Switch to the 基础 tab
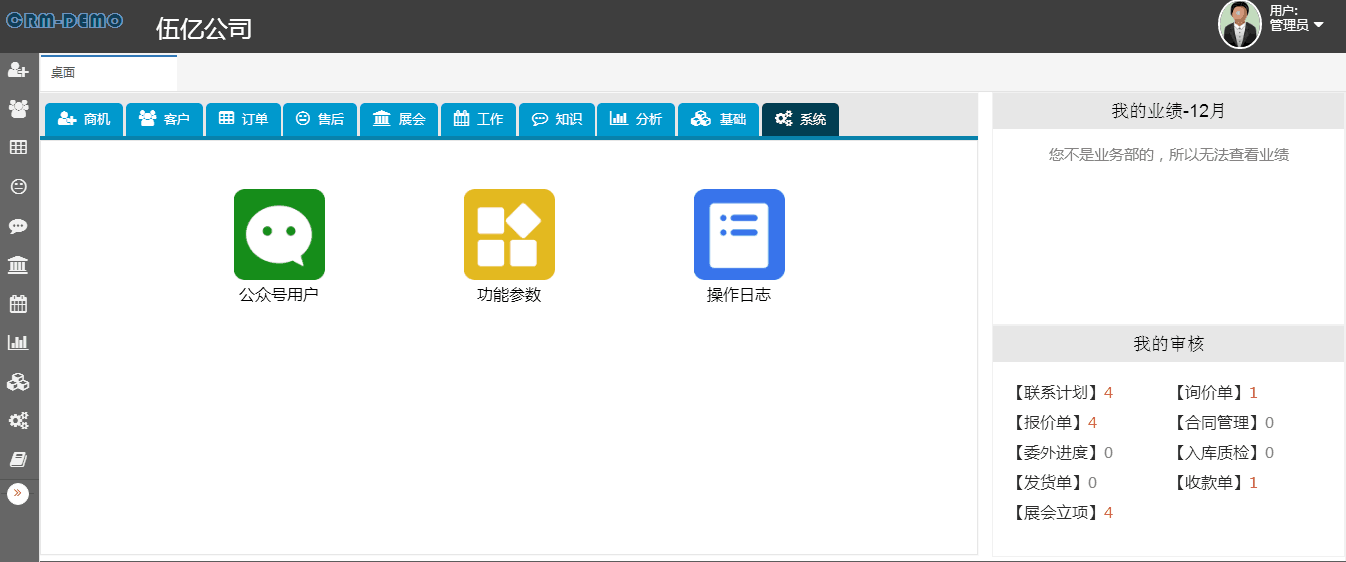Screen dimensions: 1346x562 point(718,119)
